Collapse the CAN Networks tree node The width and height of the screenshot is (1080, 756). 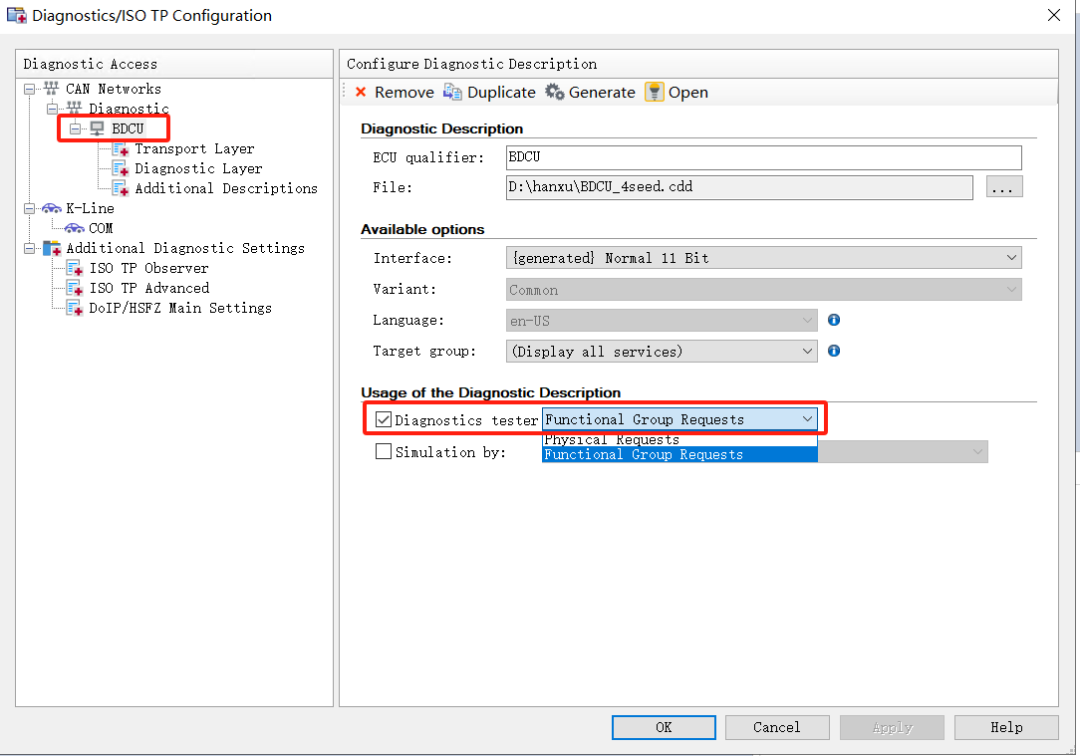(x=30, y=89)
